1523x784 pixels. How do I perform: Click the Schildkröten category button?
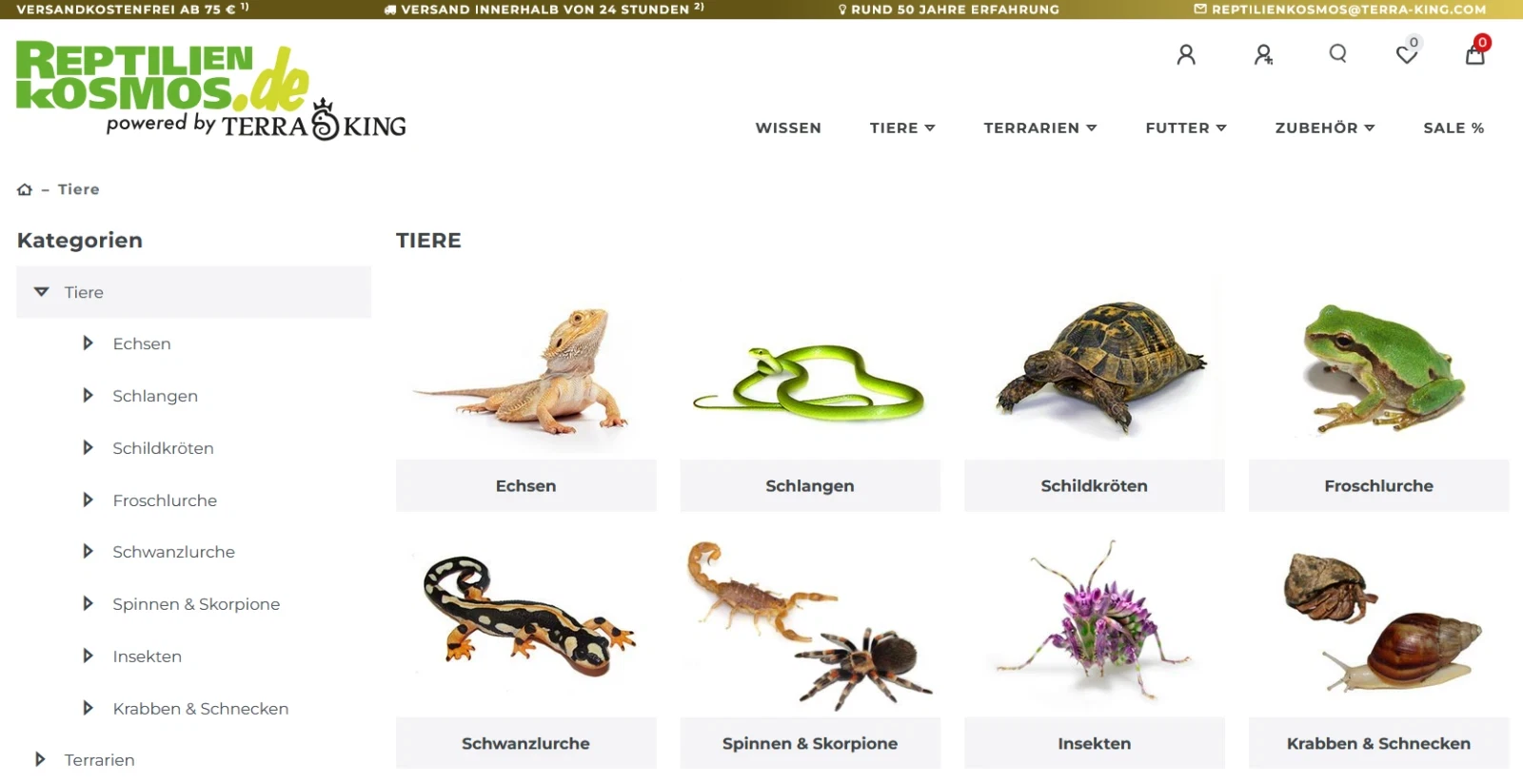click(1094, 485)
